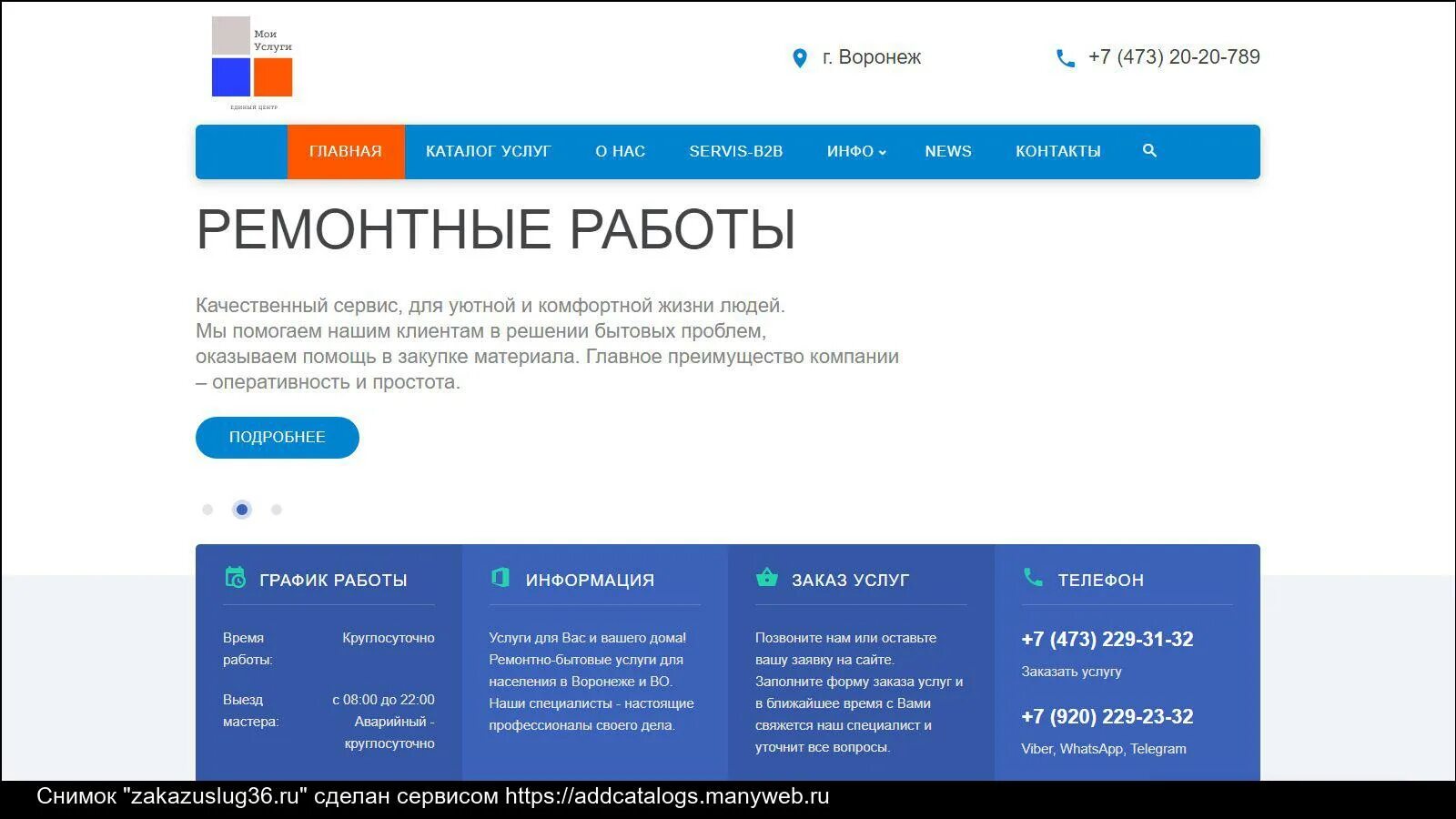This screenshot has height=819, width=1456.
Task: Click the phone number +7 (473) 229-31-32
Action: (1107, 639)
